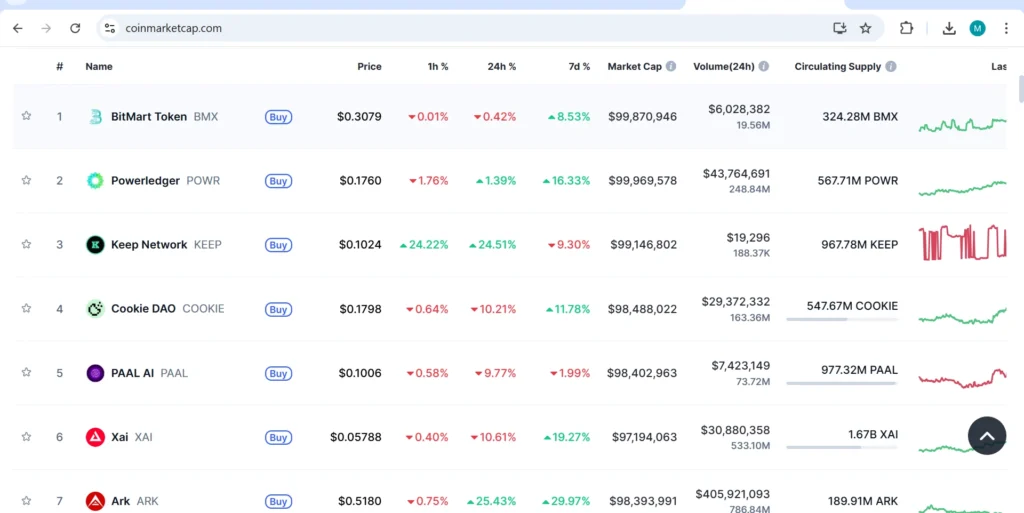Add BitMart Token to watchlist star
Screen dimensions: 1024x513
pos(26,116)
